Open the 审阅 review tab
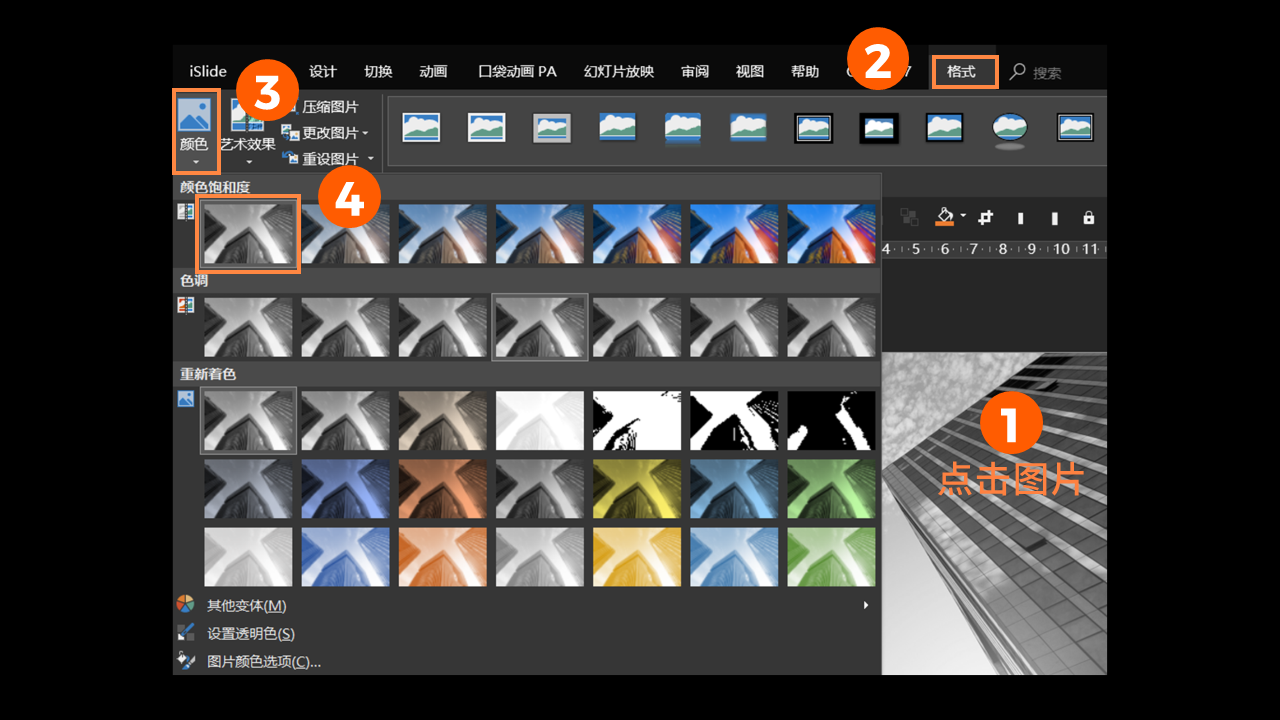The image size is (1280, 720). [695, 72]
